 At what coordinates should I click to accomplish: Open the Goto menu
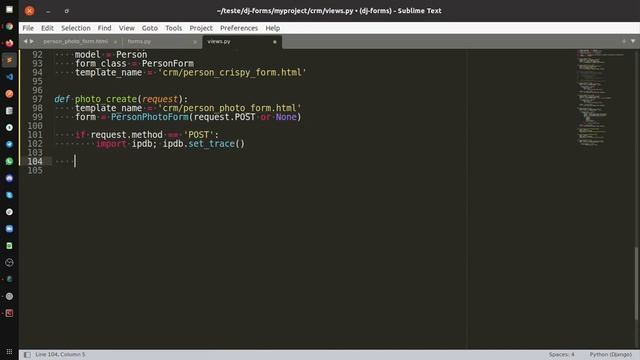150,28
